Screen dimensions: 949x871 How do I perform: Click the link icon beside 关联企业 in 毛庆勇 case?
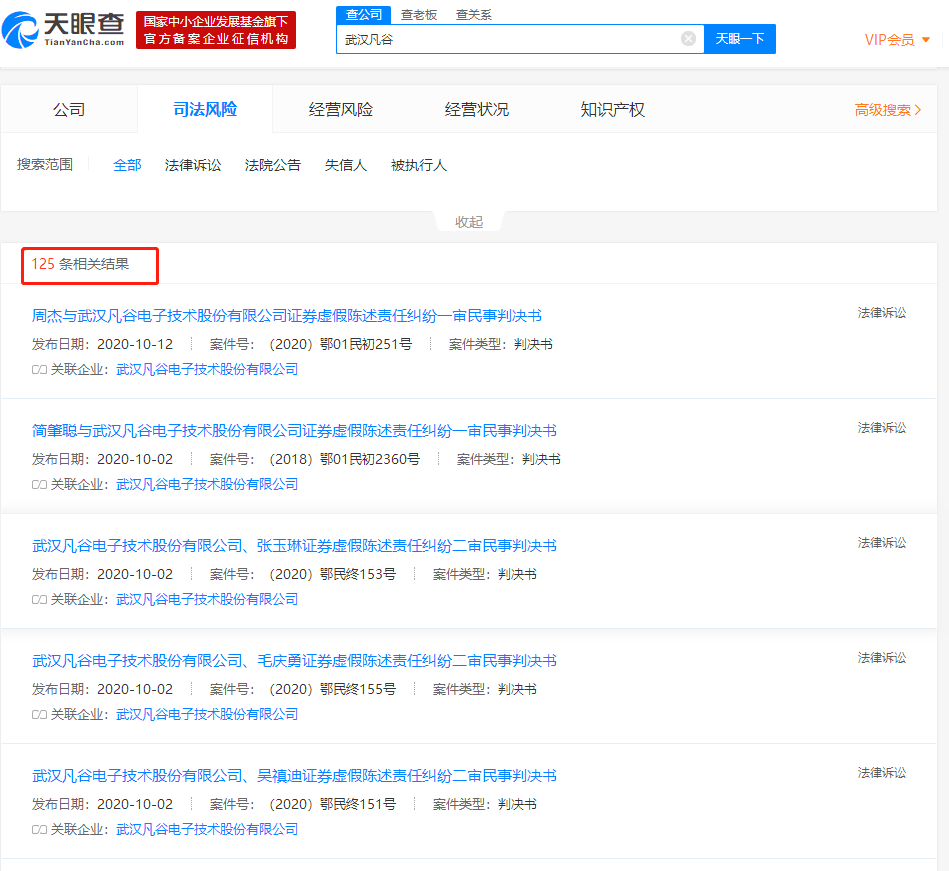tap(39, 715)
